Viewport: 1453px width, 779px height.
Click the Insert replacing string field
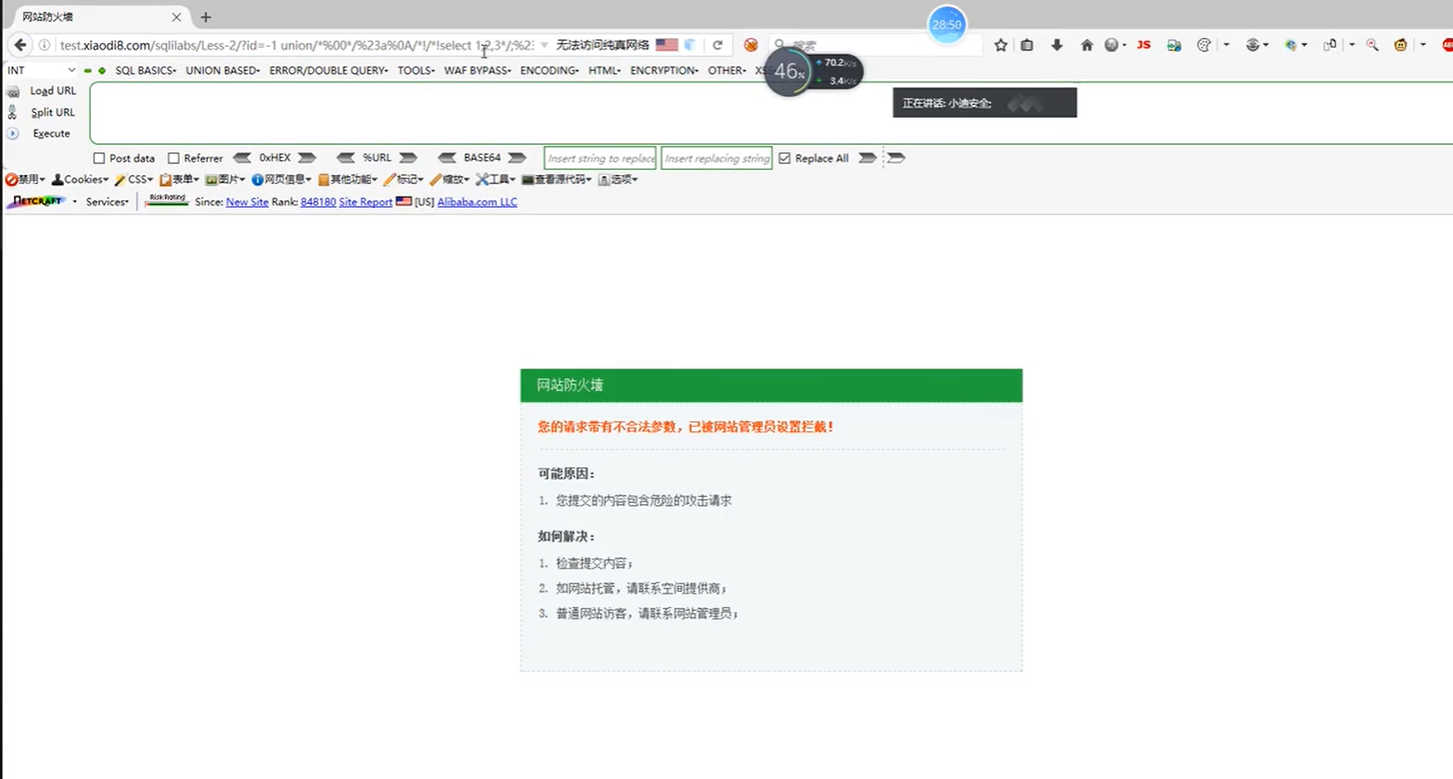717,158
